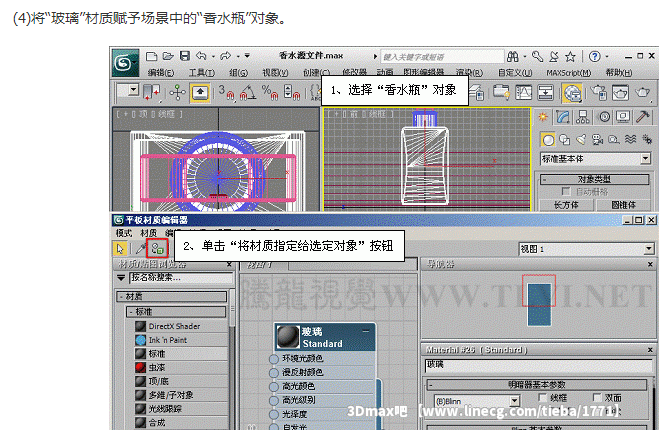Select the Cameras category icon
Viewport: 659px width, 430px height.
click(597, 140)
